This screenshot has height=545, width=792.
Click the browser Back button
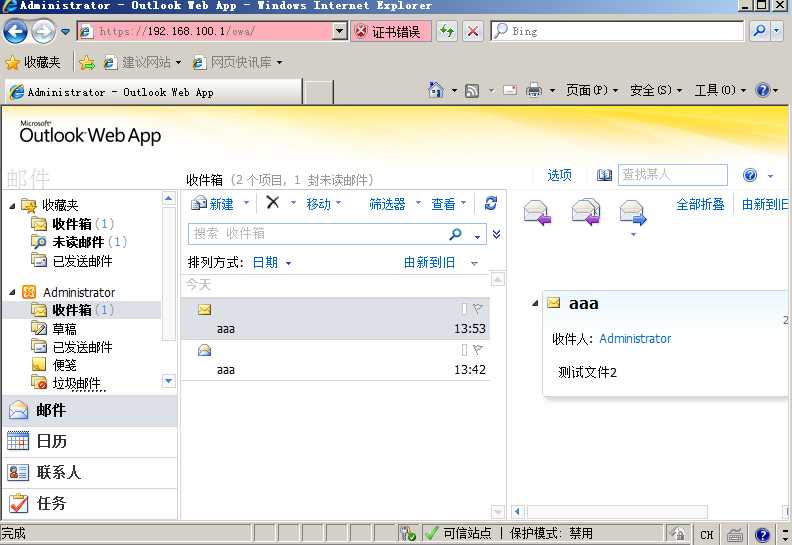coord(15,32)
